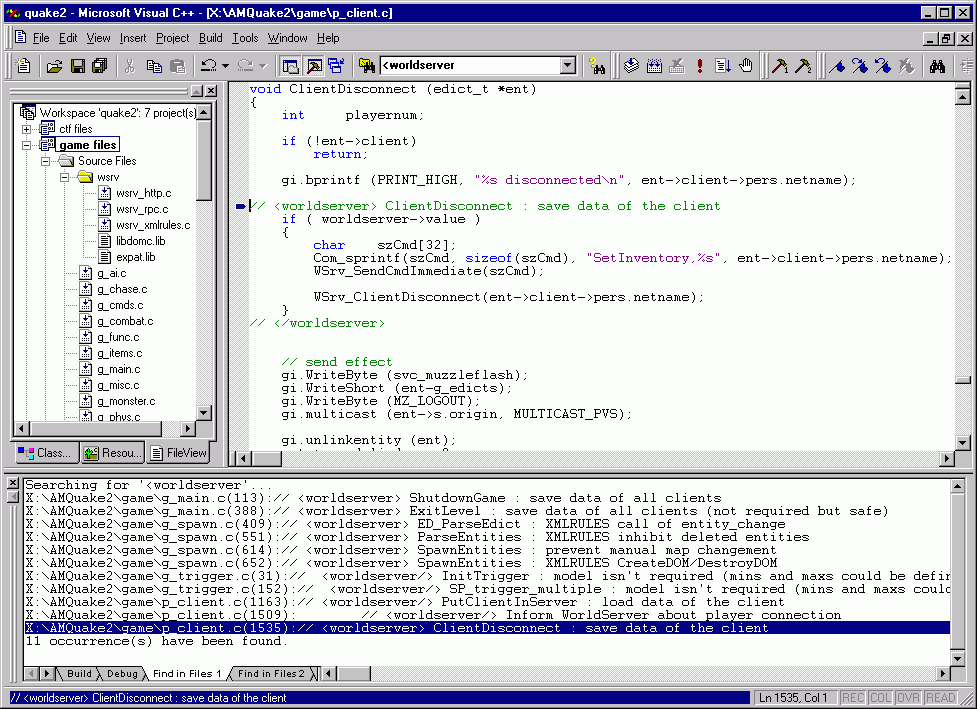Jump to next bookmark flag icon
This screenshot has height=709, width=977.
[x=860, y=65]
